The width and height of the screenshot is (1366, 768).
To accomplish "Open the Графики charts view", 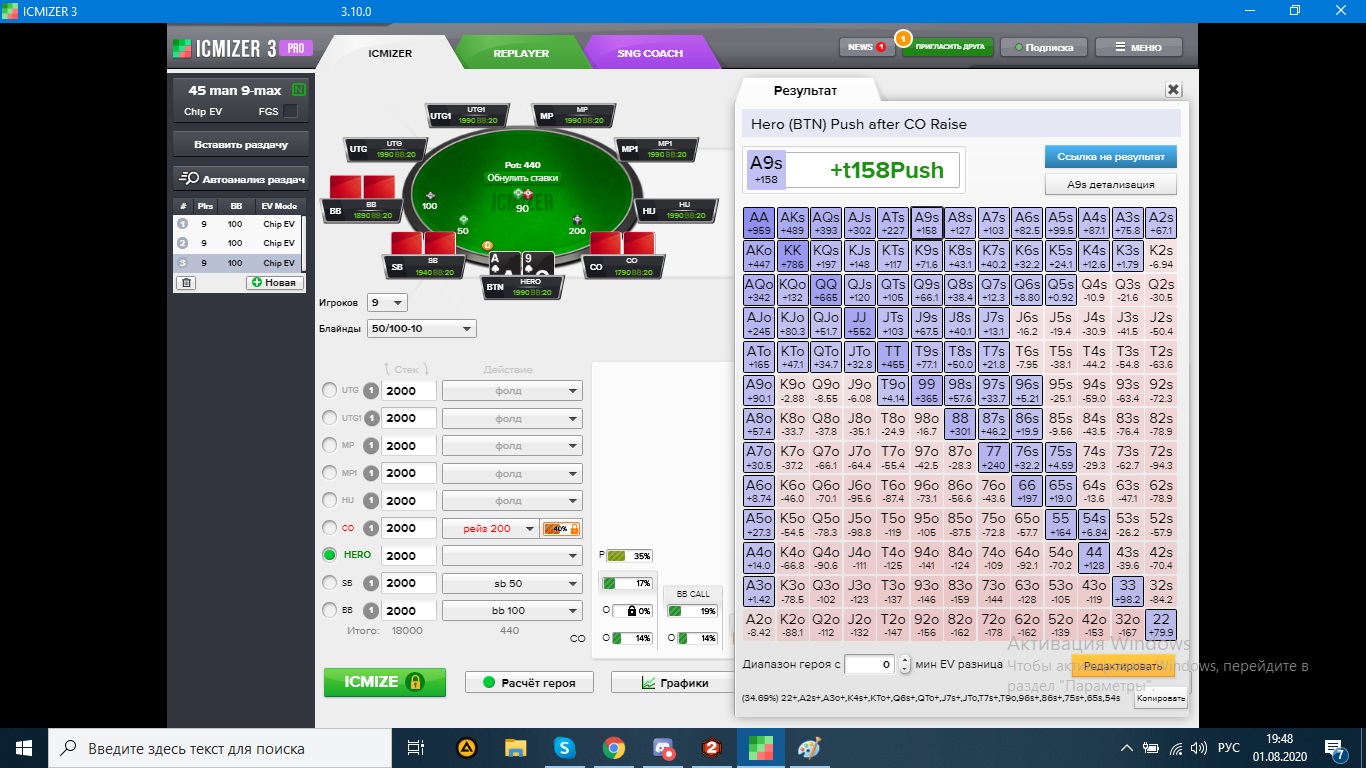I will (675, 683).
